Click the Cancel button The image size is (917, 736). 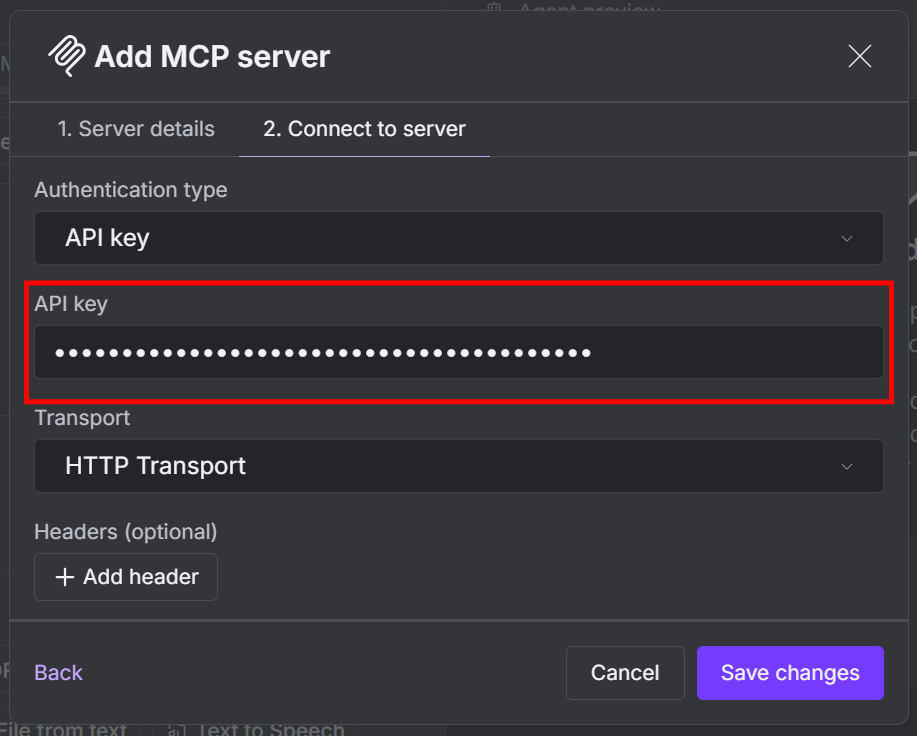coord(625,673)
